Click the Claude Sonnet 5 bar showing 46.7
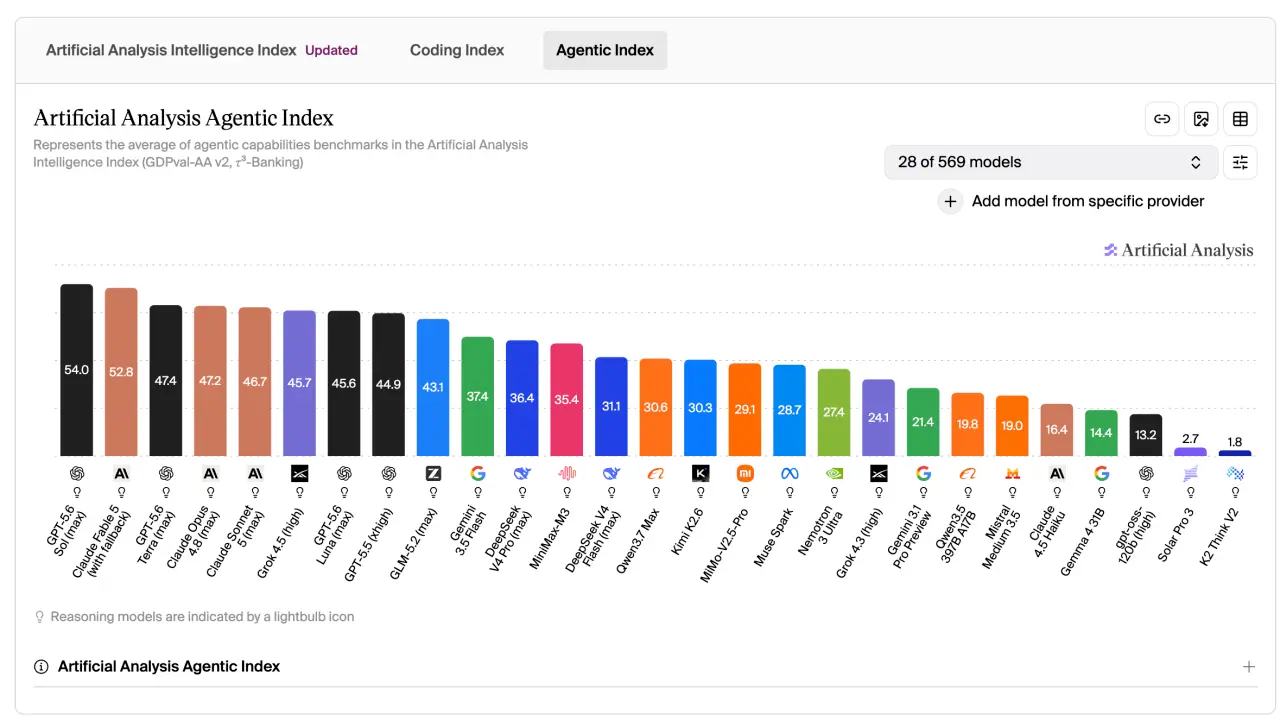This screenshot has width=1280, height=721. coord(255,382)
